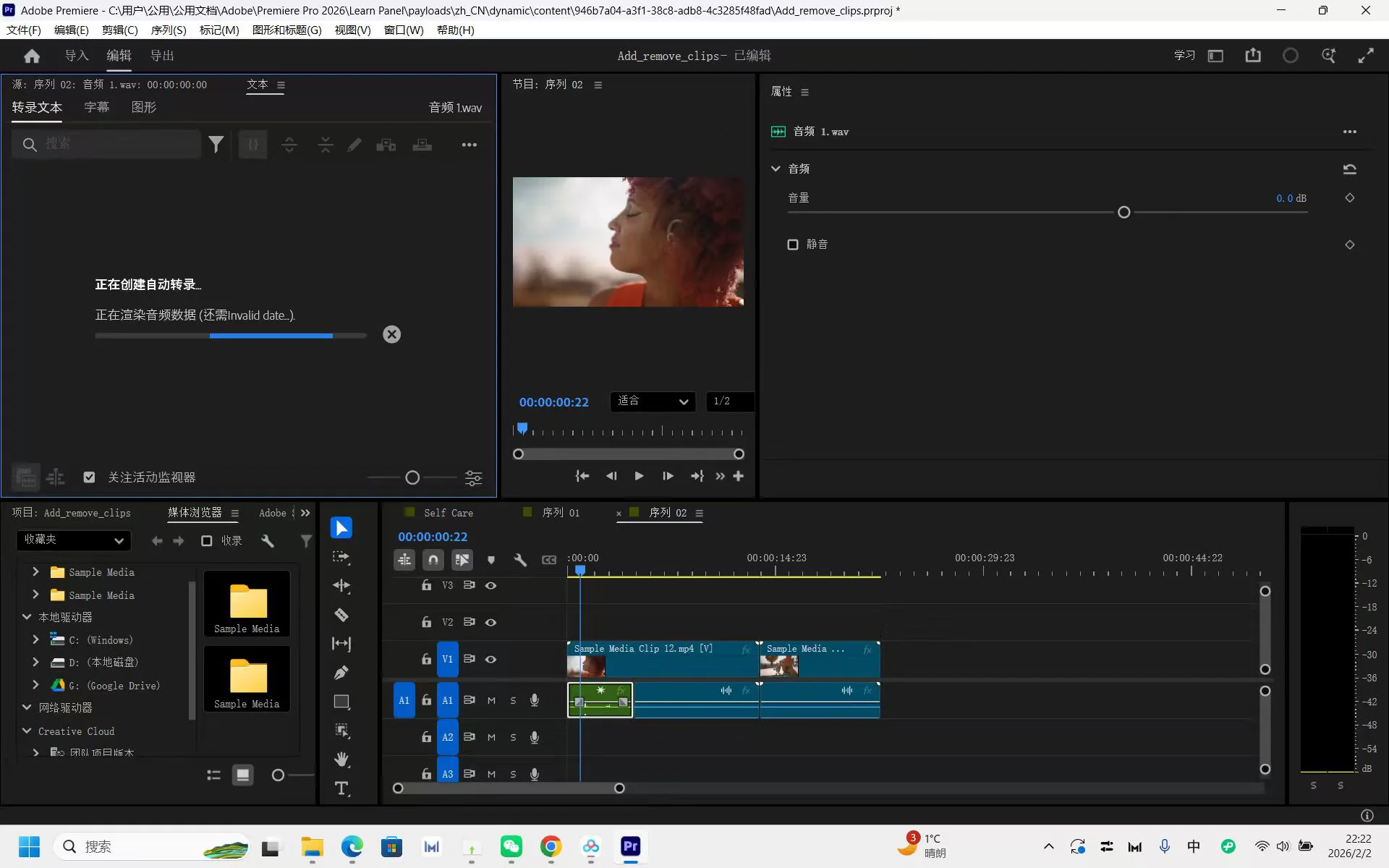Image resolution: width=1389 pixels, height=868 pixels.
Task: Open timeline wrench display settings
Action: 519,559
